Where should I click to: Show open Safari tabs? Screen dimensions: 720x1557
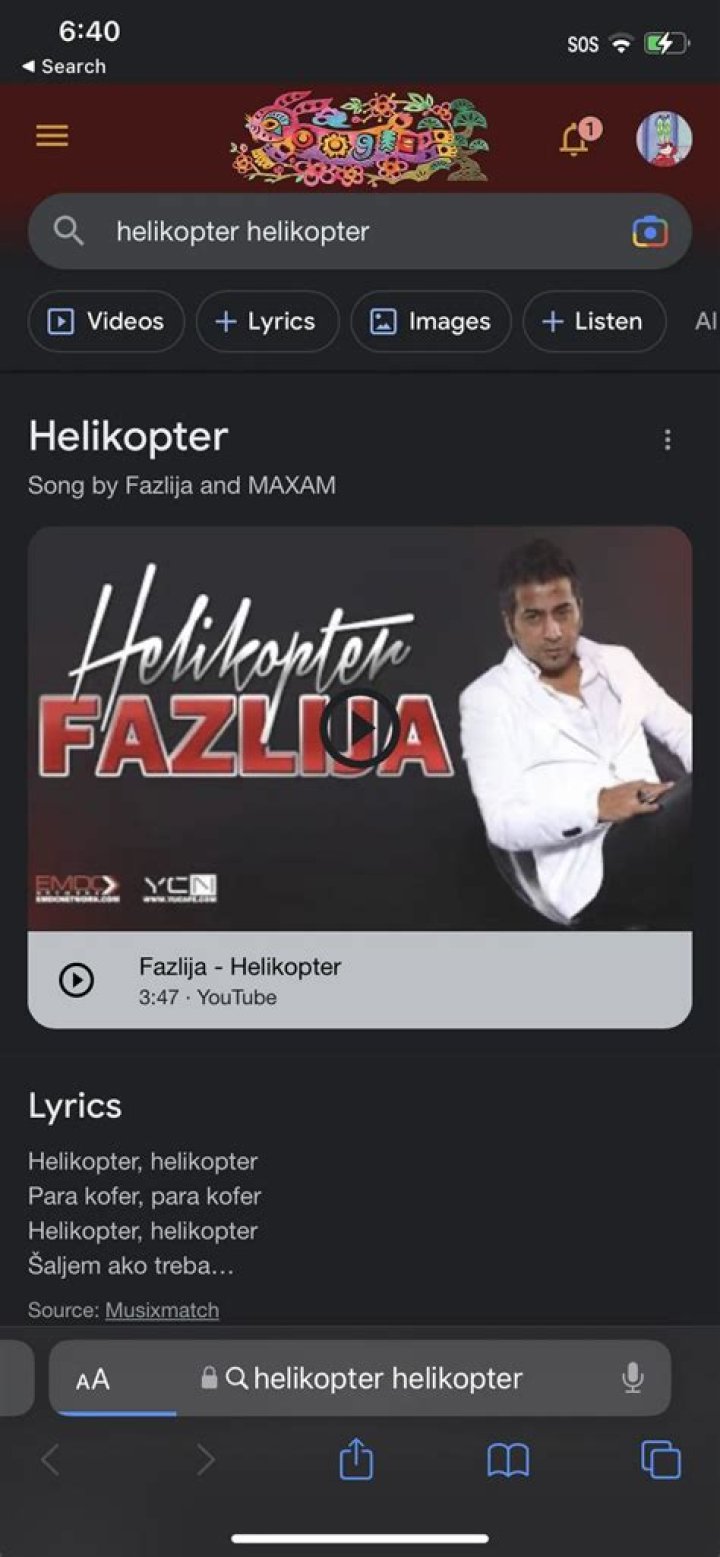click(x=661, y=1460)
